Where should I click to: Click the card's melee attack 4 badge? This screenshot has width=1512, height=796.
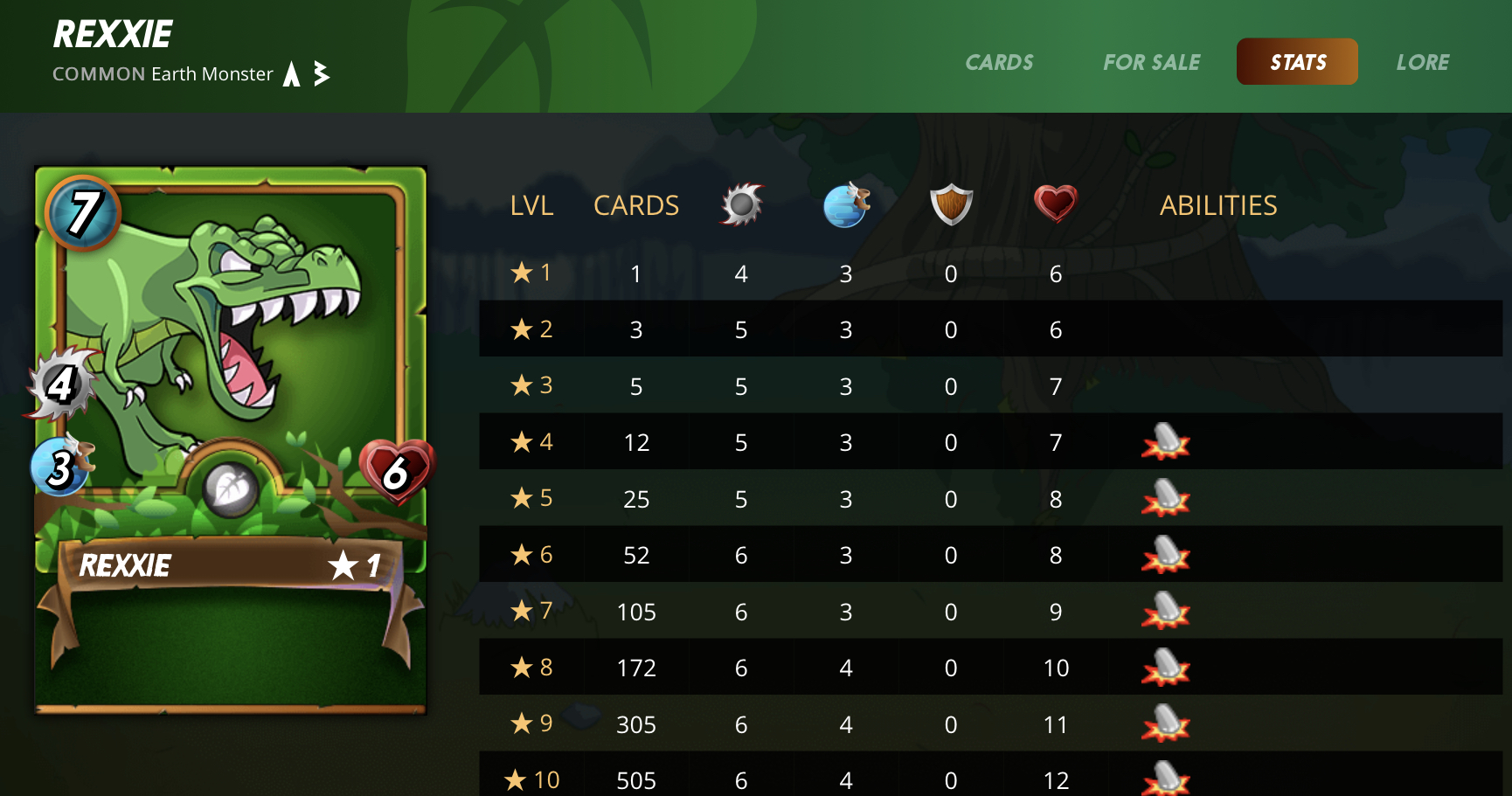[x=61, y=384]
